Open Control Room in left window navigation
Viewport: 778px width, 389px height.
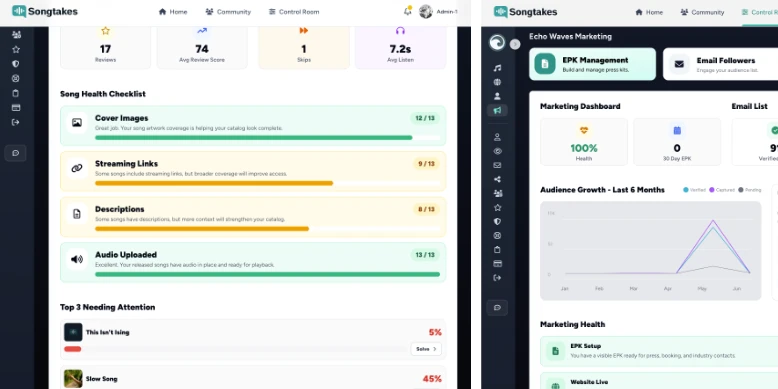tap(294, 12)
